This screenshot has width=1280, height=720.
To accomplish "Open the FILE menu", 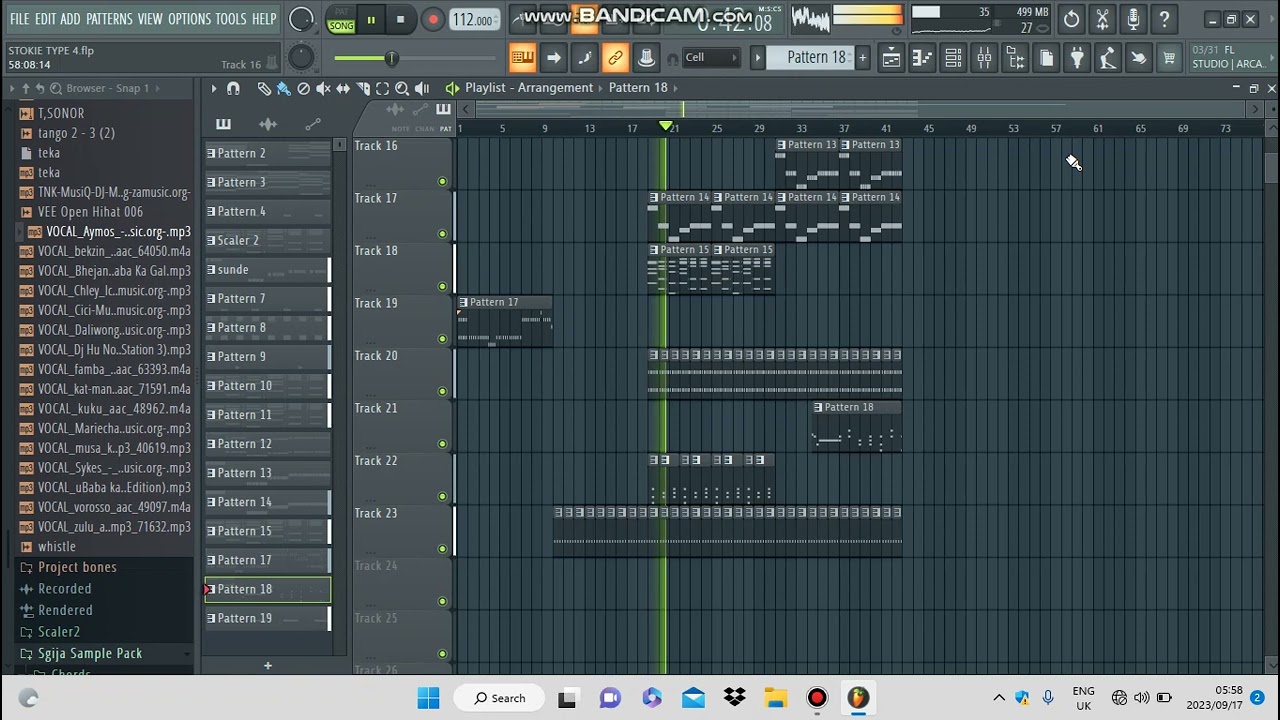I will pyautogui.click(x=19, y=19).
